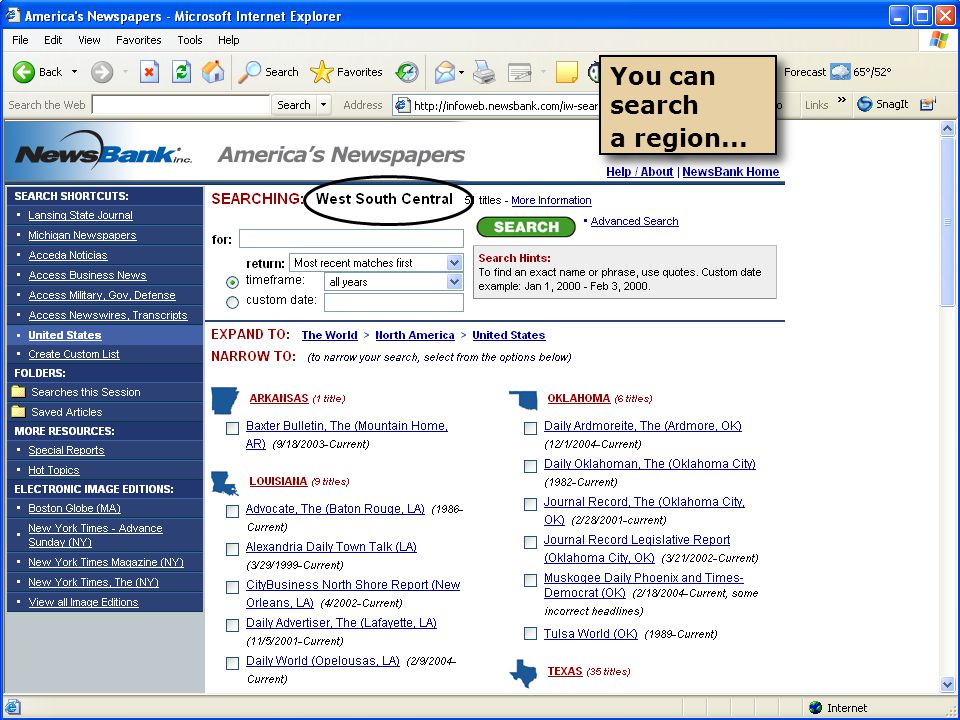Viewport: 960px width, 720px height.
Task: Click the weather Forecast cloud icon
Action: tap(840, 72)
